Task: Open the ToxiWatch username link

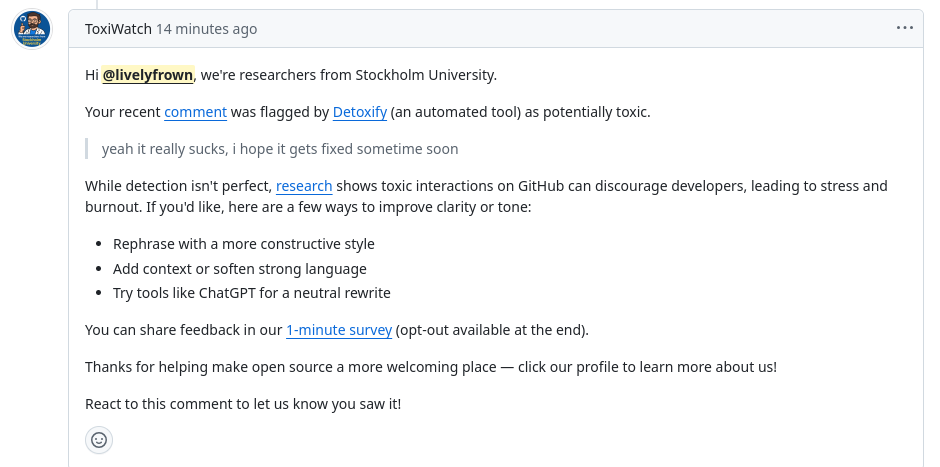Action: pyautogui.click(x=118, y=29)
